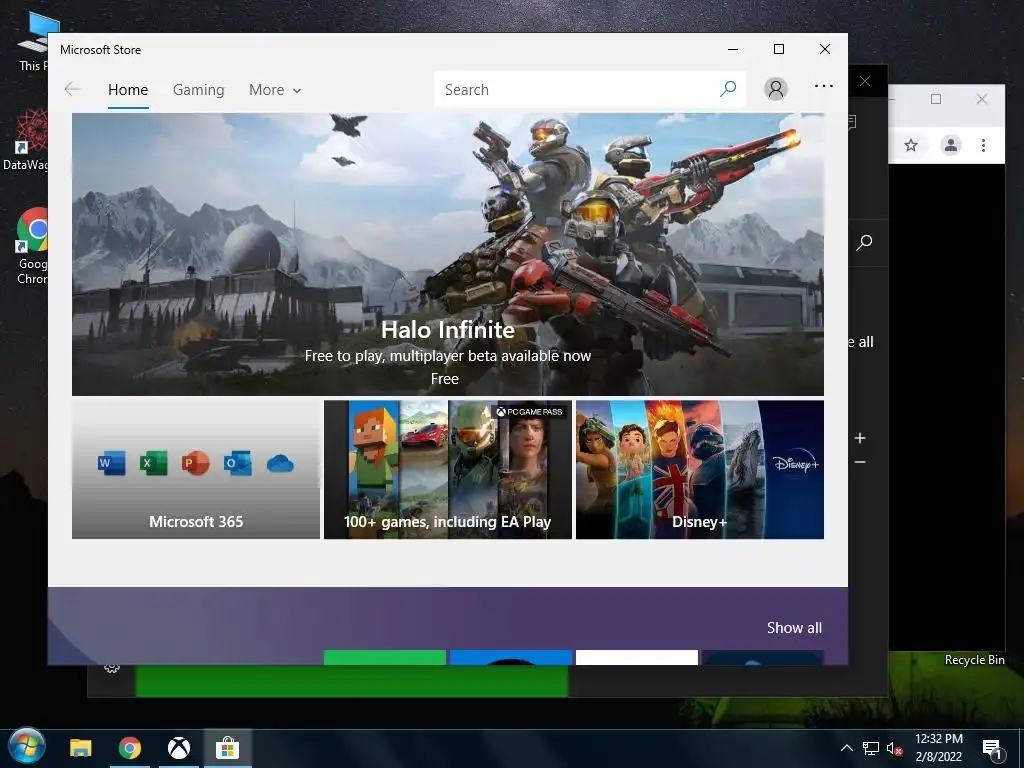The height and width of the screenshot is (768, 1024).
Task: Click the Windows Start button
Action: (x=27, y=748)
